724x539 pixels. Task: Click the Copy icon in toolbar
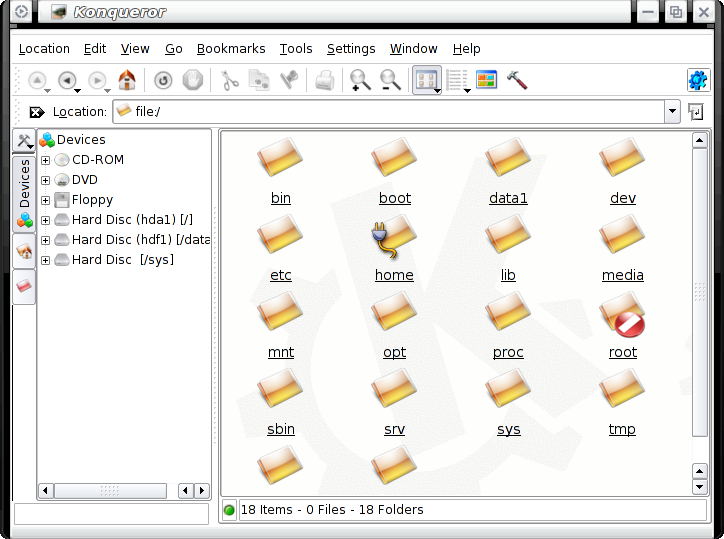tap(259, 80)
